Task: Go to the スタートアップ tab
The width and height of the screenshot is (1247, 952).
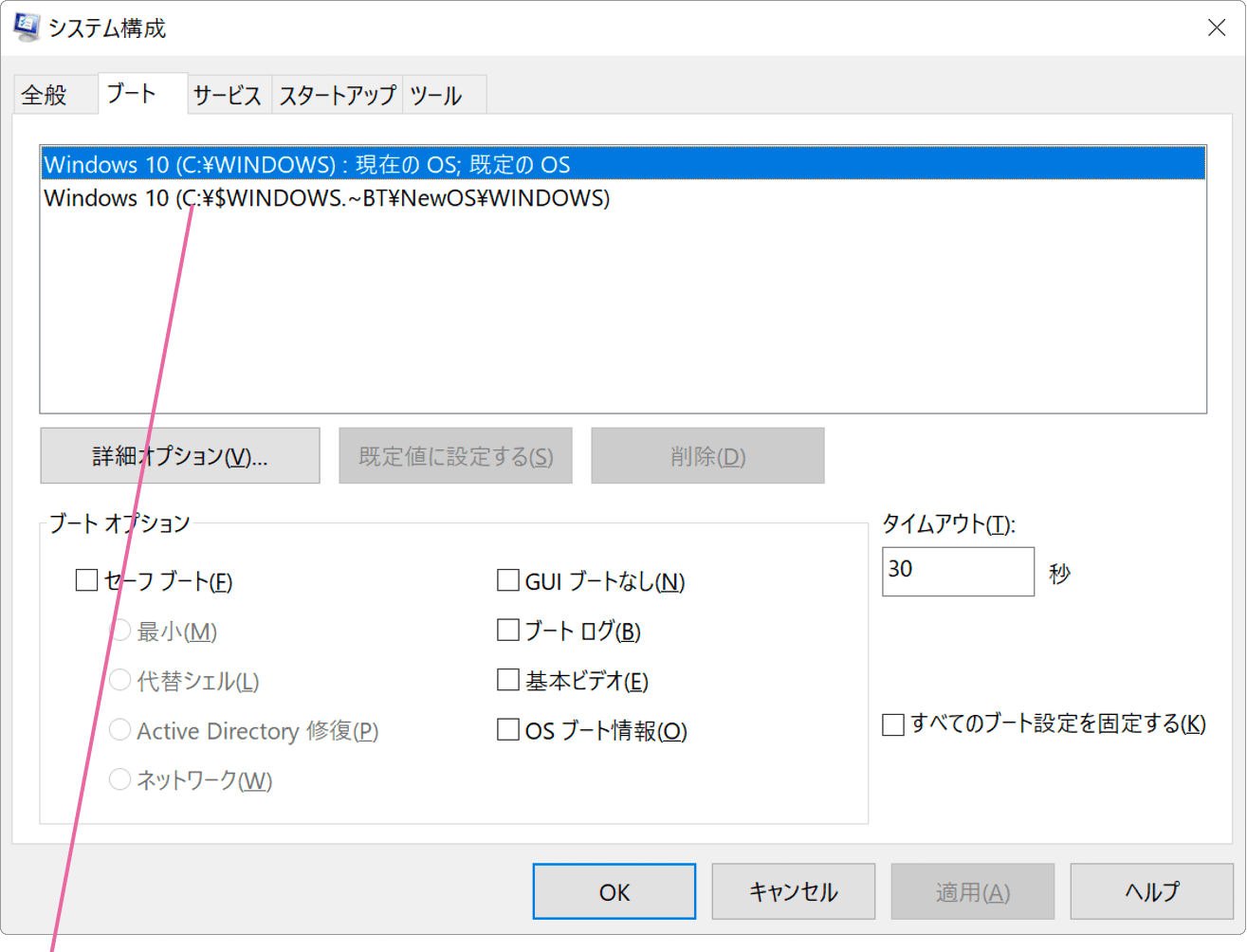Action: (337, 95)
